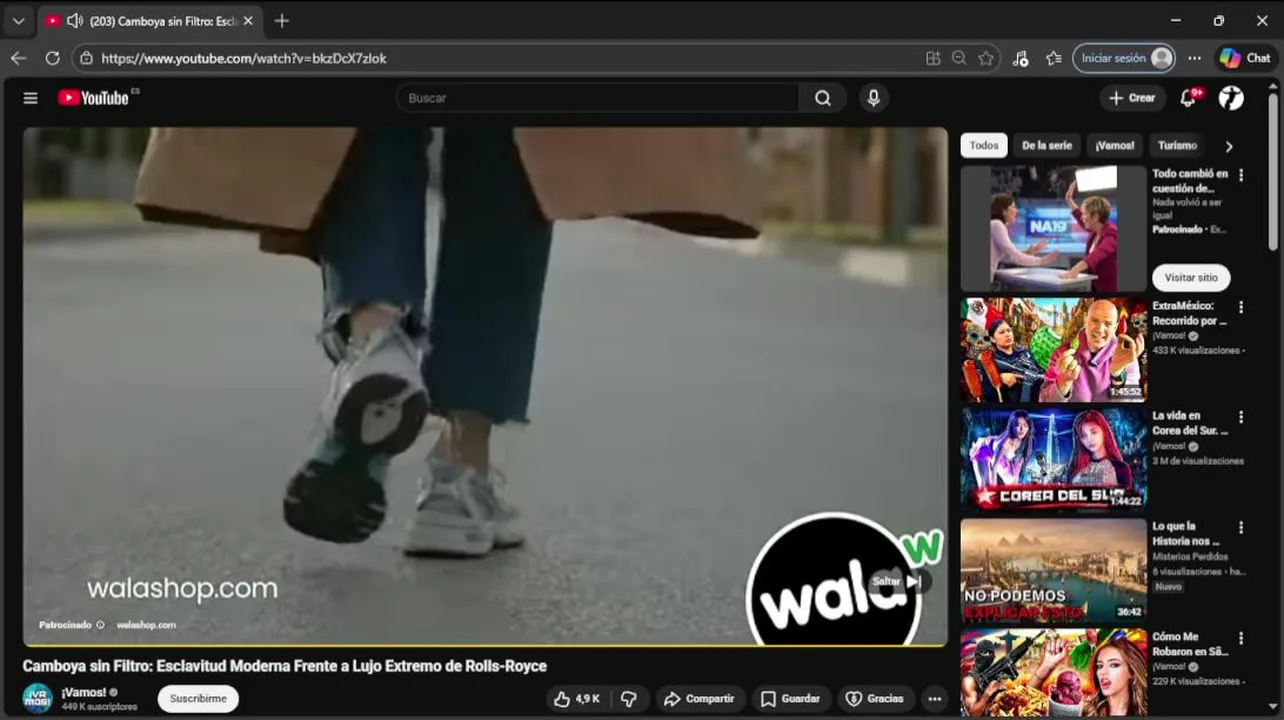Subscribe with the Suscribirme button
Image resolution: width=1284 pixels, height=720 pixels.
click(x=198, y=698)
